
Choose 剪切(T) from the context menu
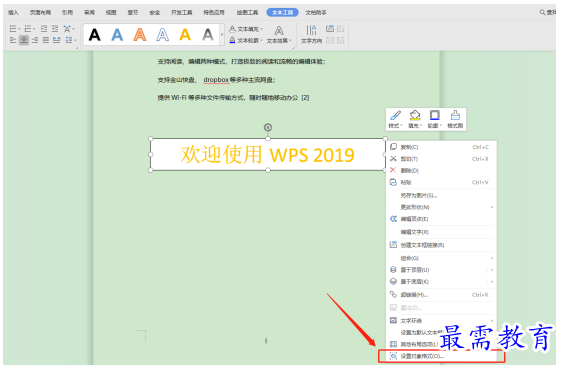[x=442, y=159]
